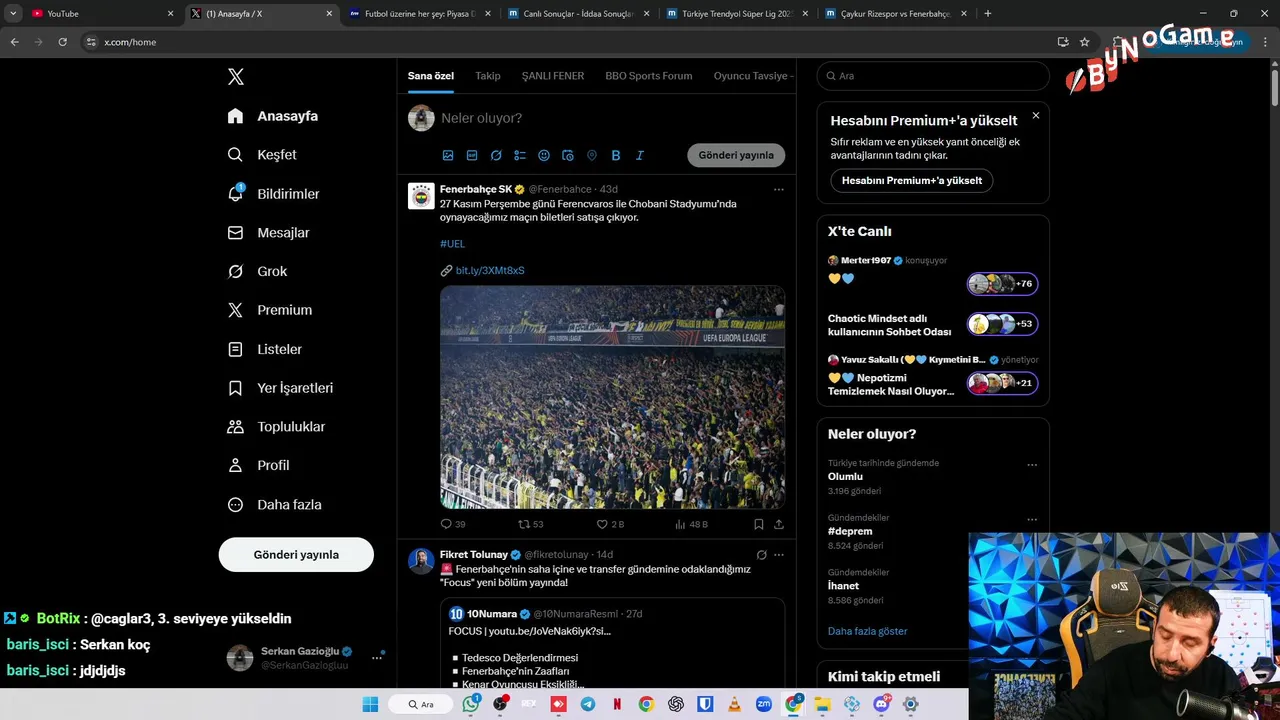Toggle italic text in composer
This screenshot has width=1280, height=720.
click(640, 155)
